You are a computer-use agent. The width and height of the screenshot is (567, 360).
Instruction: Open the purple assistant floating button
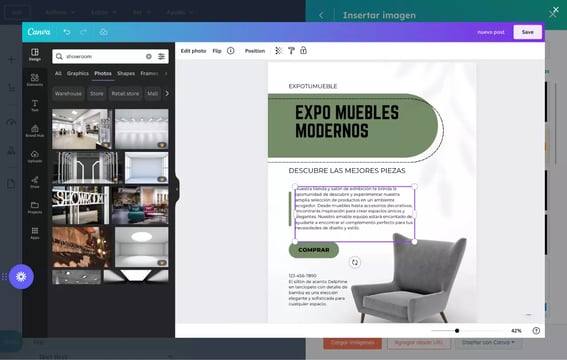click(21, 277)
